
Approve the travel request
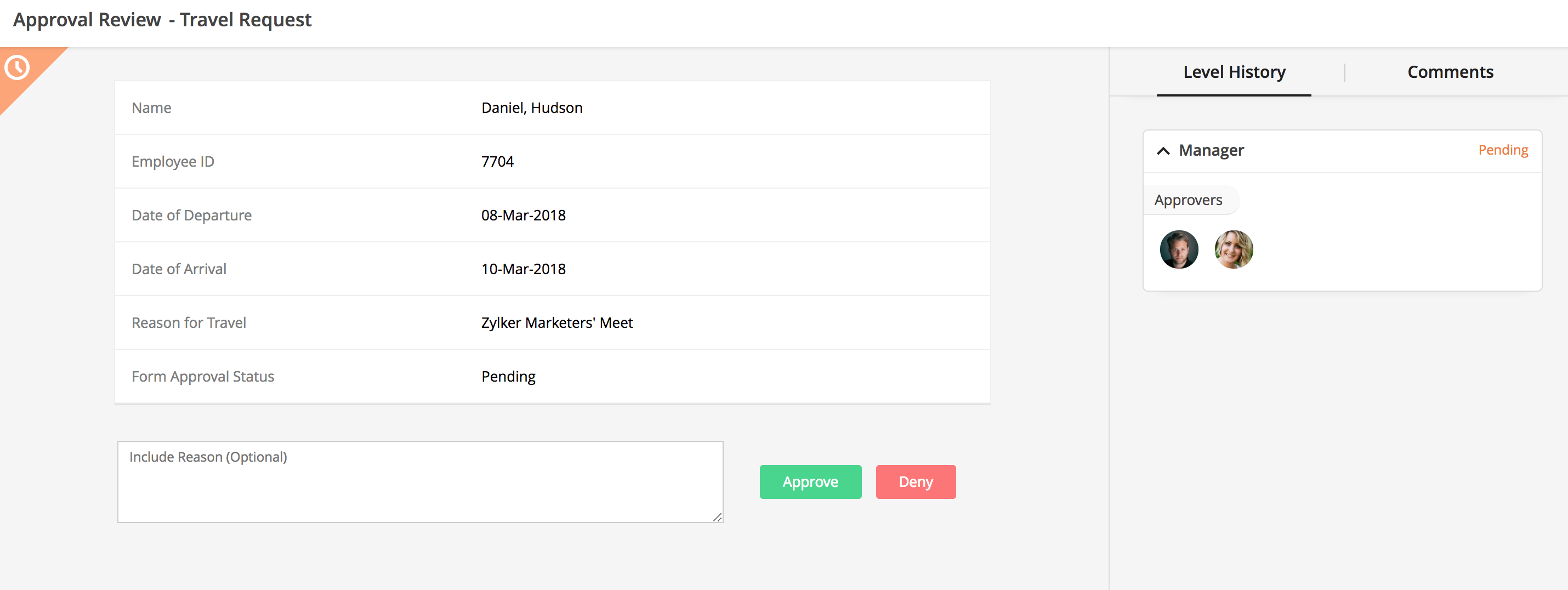810,481
